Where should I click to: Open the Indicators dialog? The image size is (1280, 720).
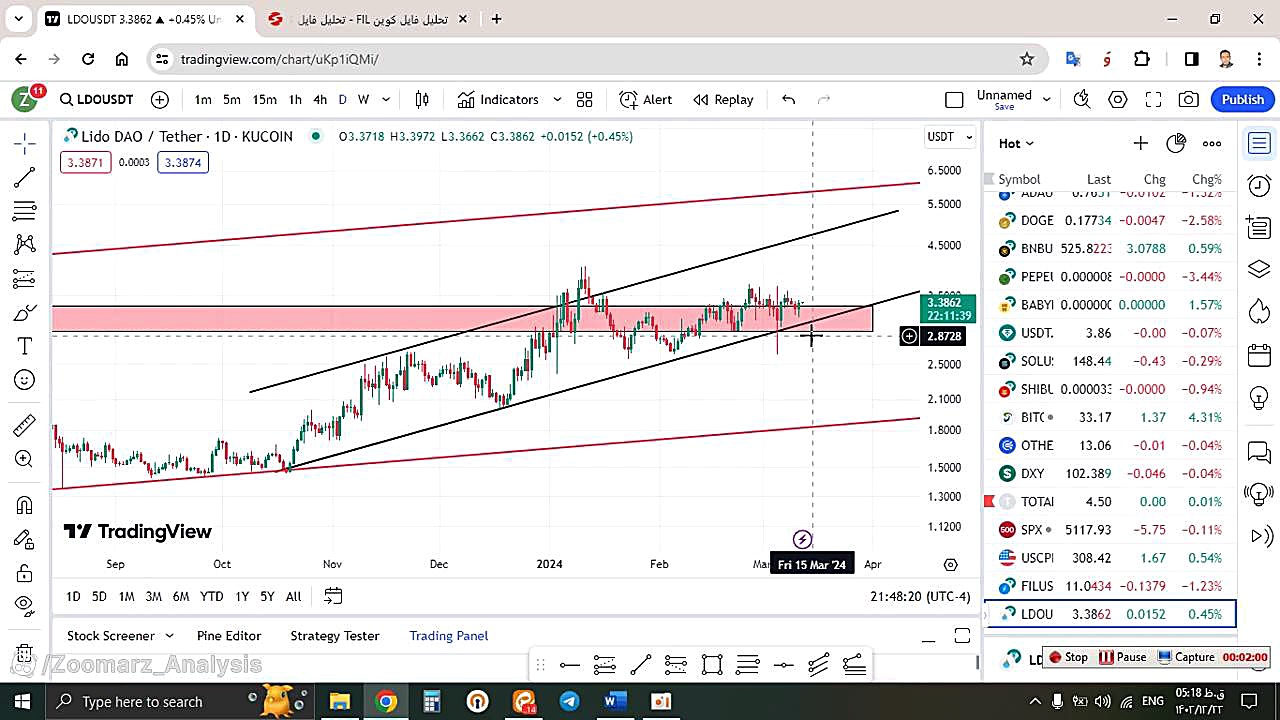point(498,99)
